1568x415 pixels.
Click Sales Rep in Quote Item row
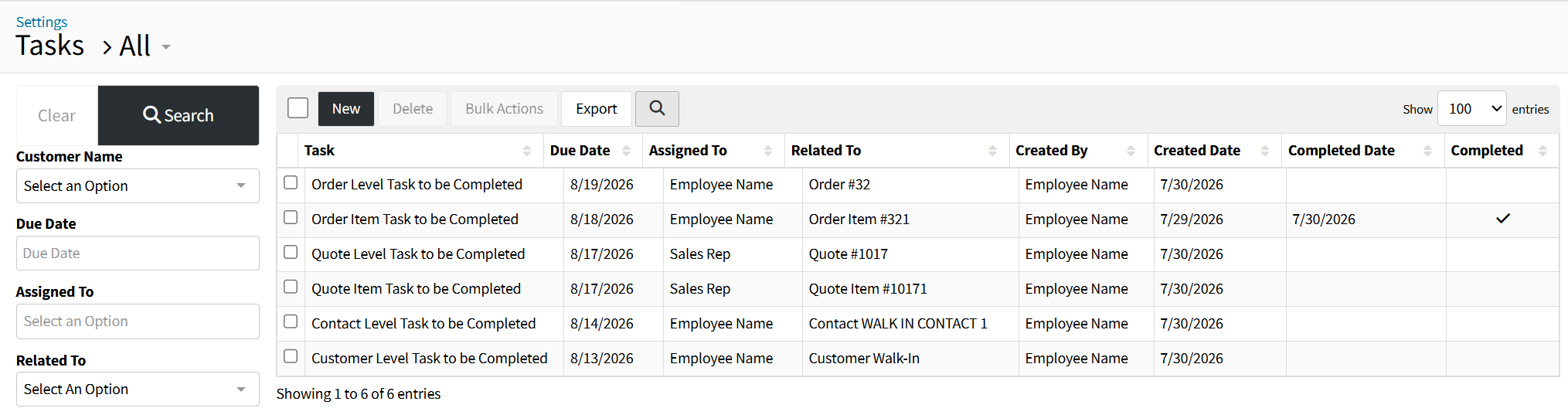click(700, 289)
